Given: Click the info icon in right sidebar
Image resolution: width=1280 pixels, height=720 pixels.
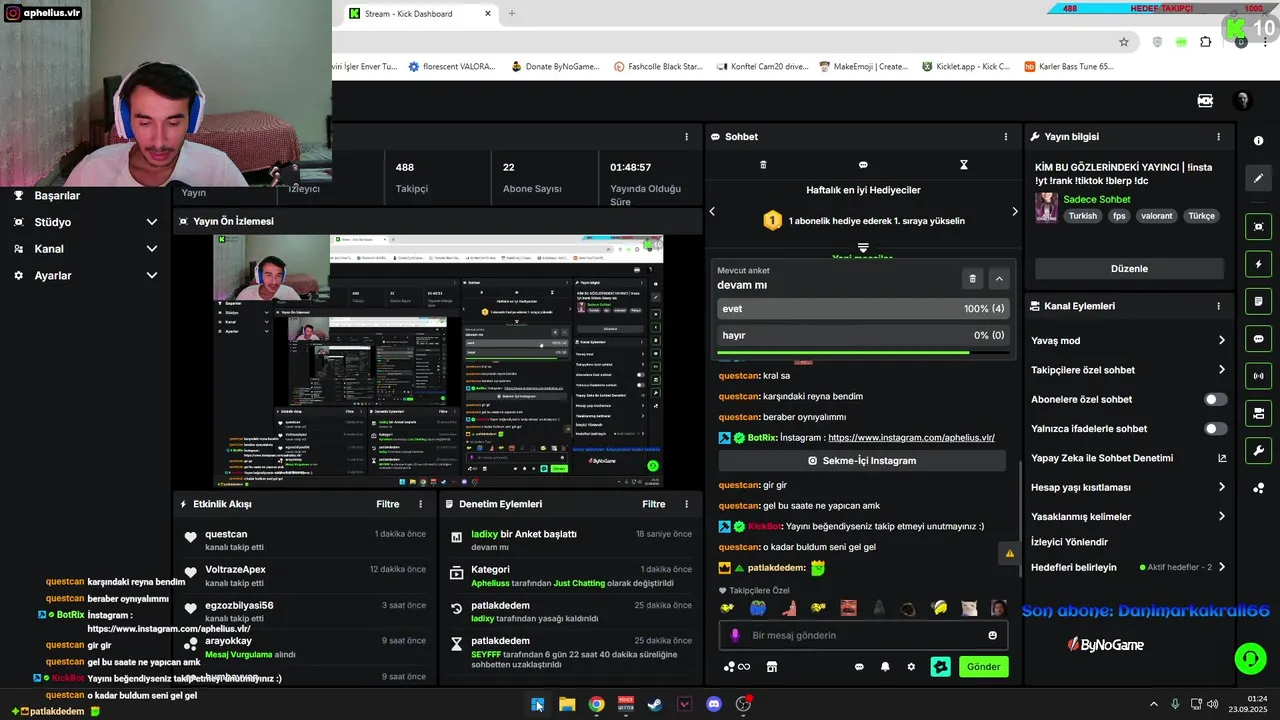Looking at the screenshot, I should tap(1258, 141).
